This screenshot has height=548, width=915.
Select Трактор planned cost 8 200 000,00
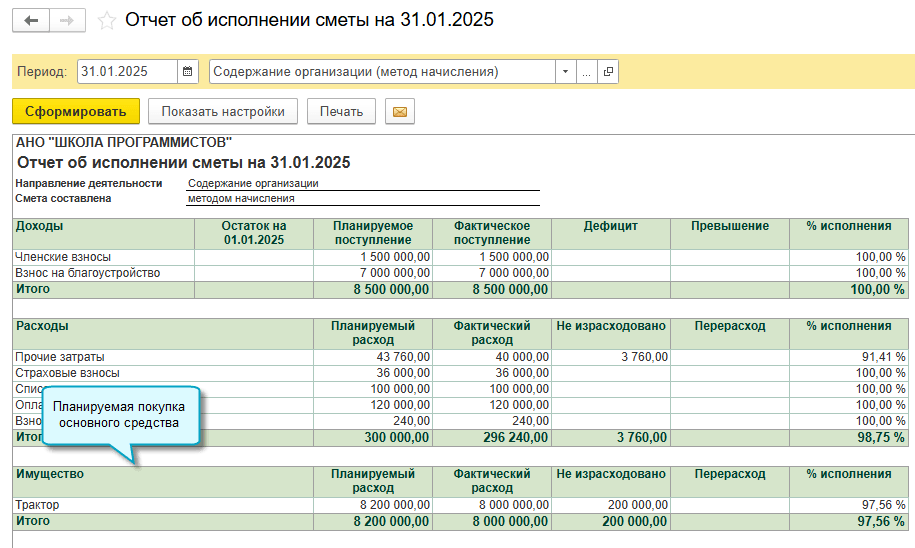(x=373, y=505)
